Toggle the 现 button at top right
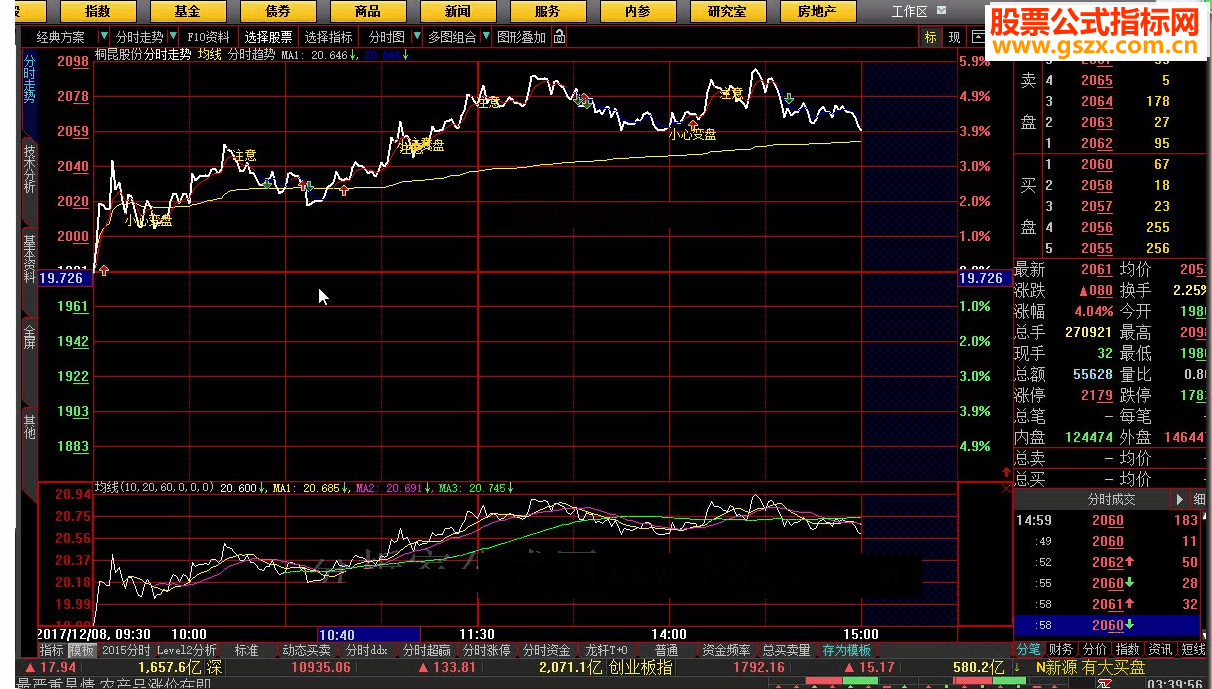 (x=954, y=37)
